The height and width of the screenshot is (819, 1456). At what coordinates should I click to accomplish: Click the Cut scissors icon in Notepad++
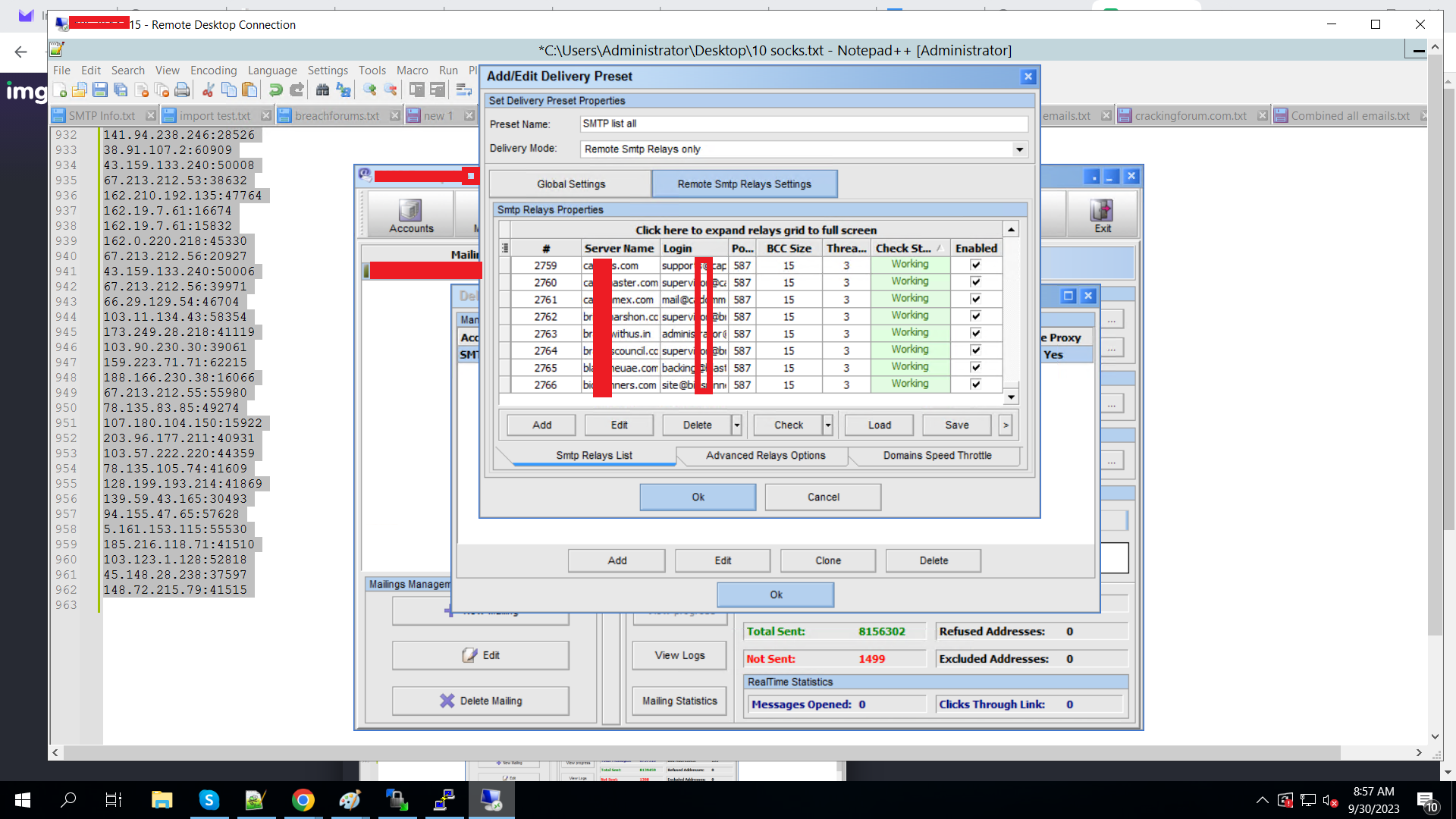(208, 90)
